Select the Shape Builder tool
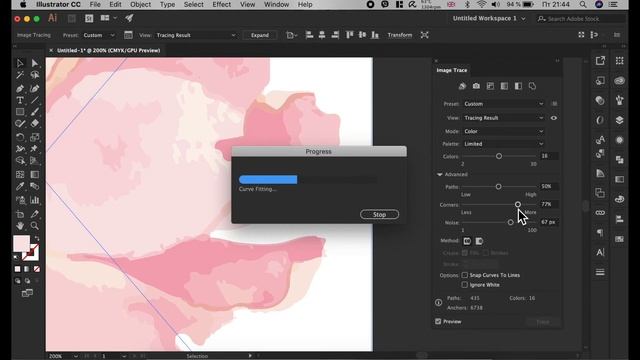Screen dimensions: 640x360 tap(20, 160)
